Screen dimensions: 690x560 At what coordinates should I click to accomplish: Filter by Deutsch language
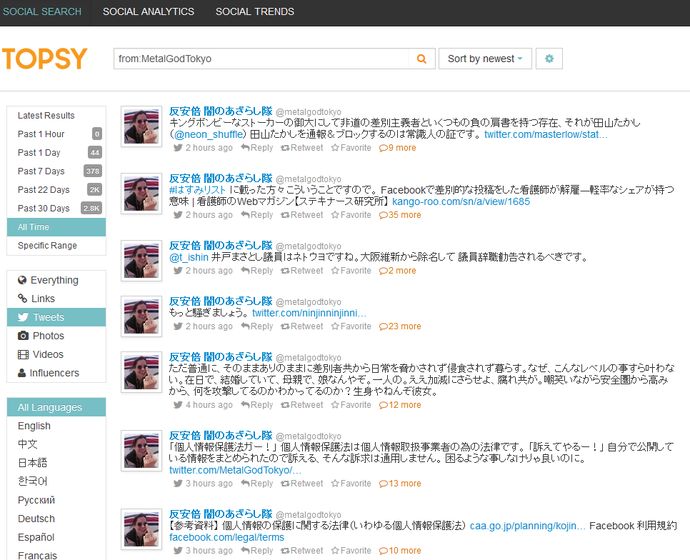[x=36, y=519]
